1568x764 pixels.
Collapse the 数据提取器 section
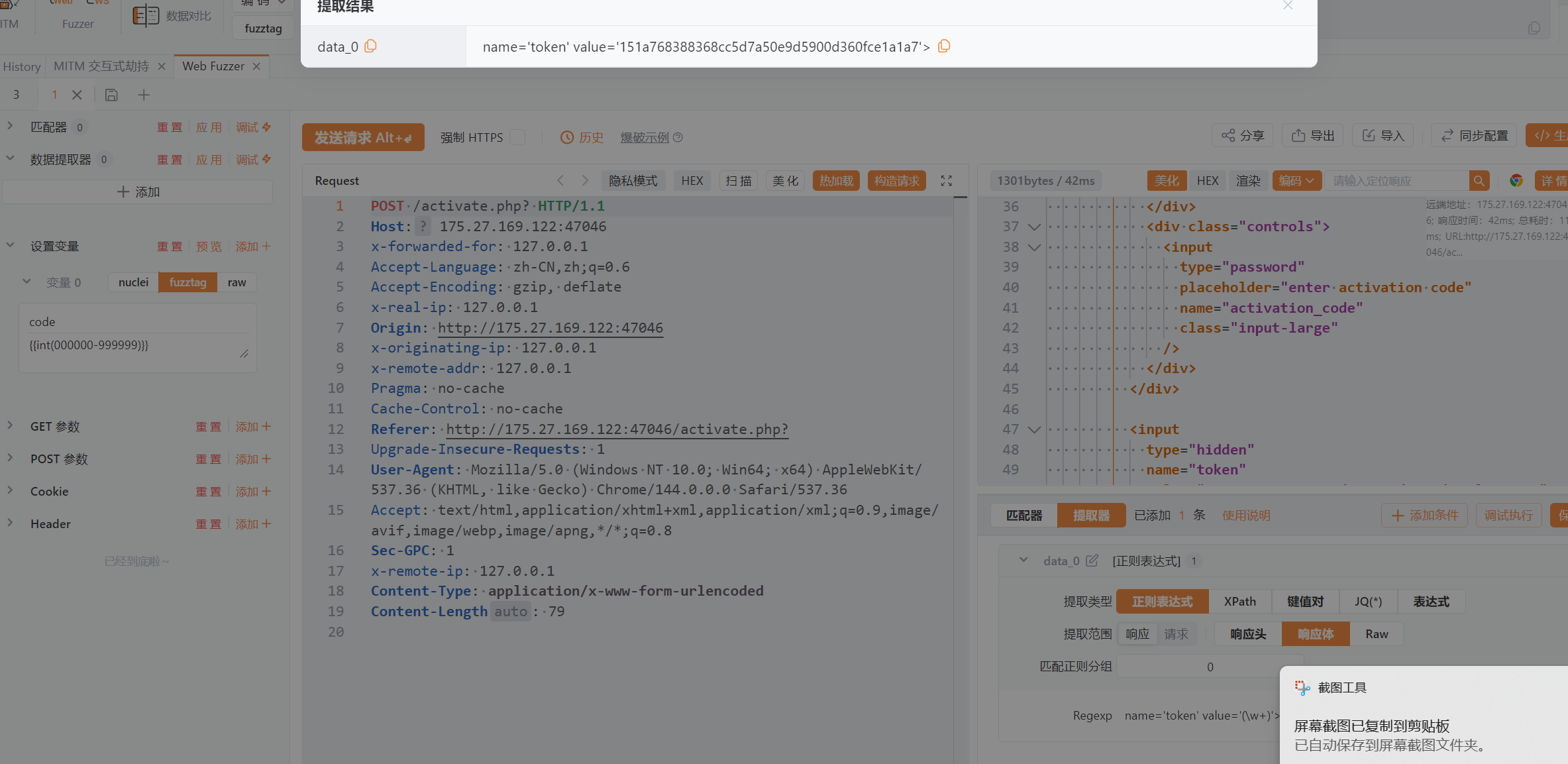pos(10,159)
